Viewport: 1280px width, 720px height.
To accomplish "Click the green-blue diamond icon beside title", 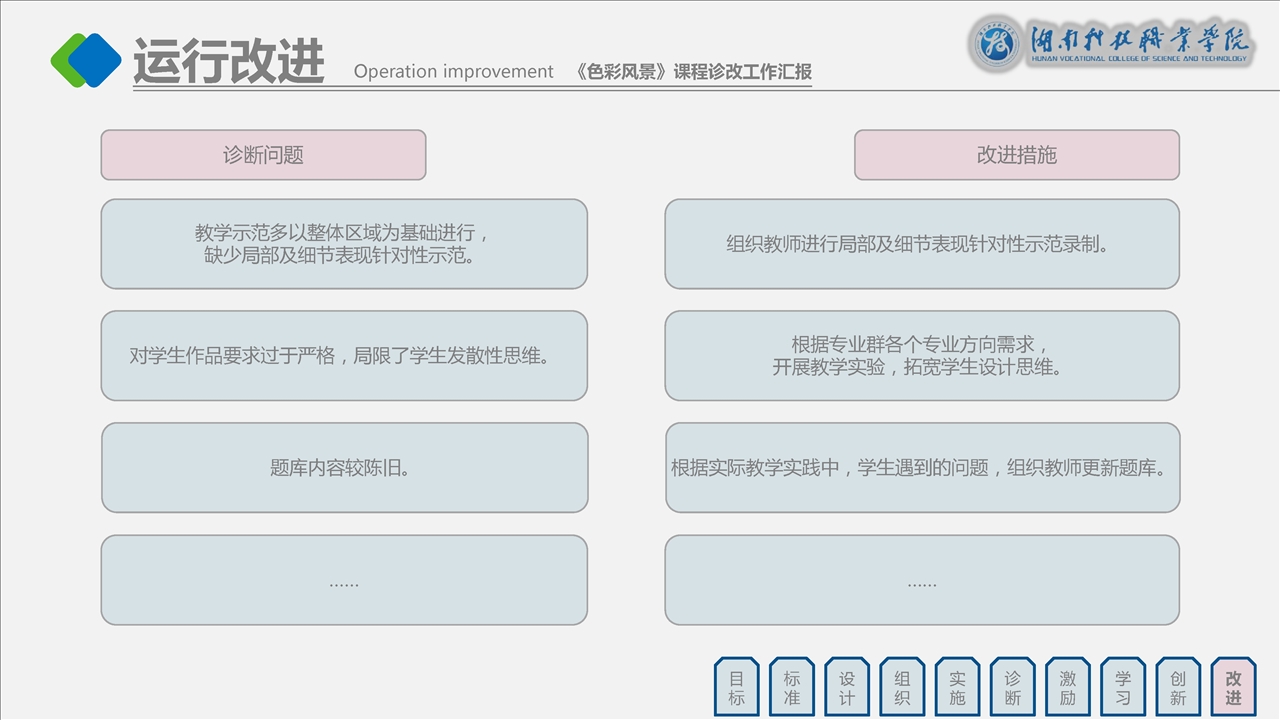I will point(86,60).
